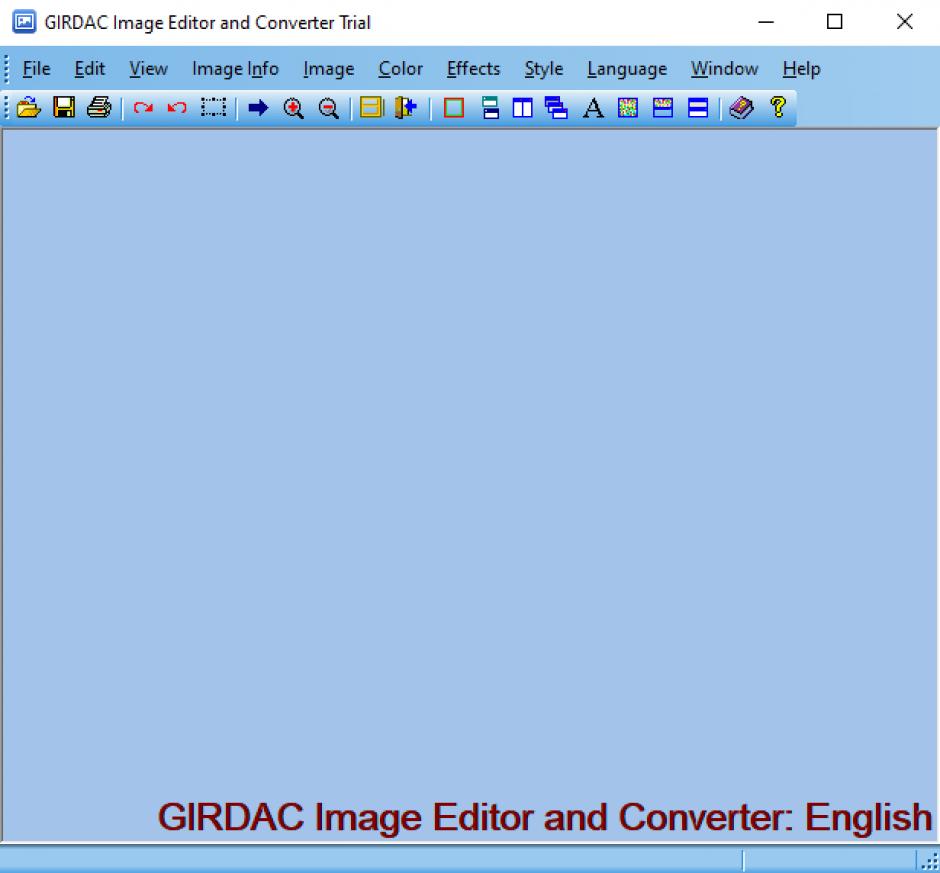Maximize the GIRDAC window
Viewport: 940px width, 873px height.
coord(834,22)
